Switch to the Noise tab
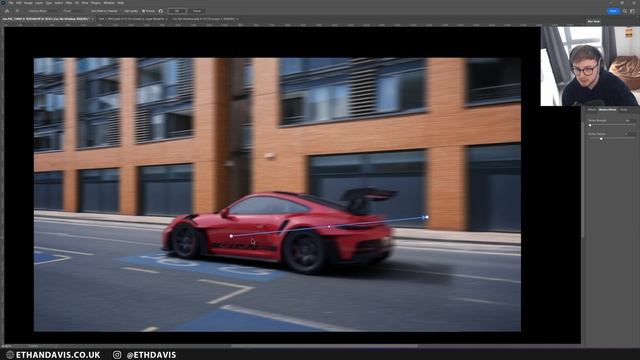Viewport: 640px width, 360px height. point(623,110)
